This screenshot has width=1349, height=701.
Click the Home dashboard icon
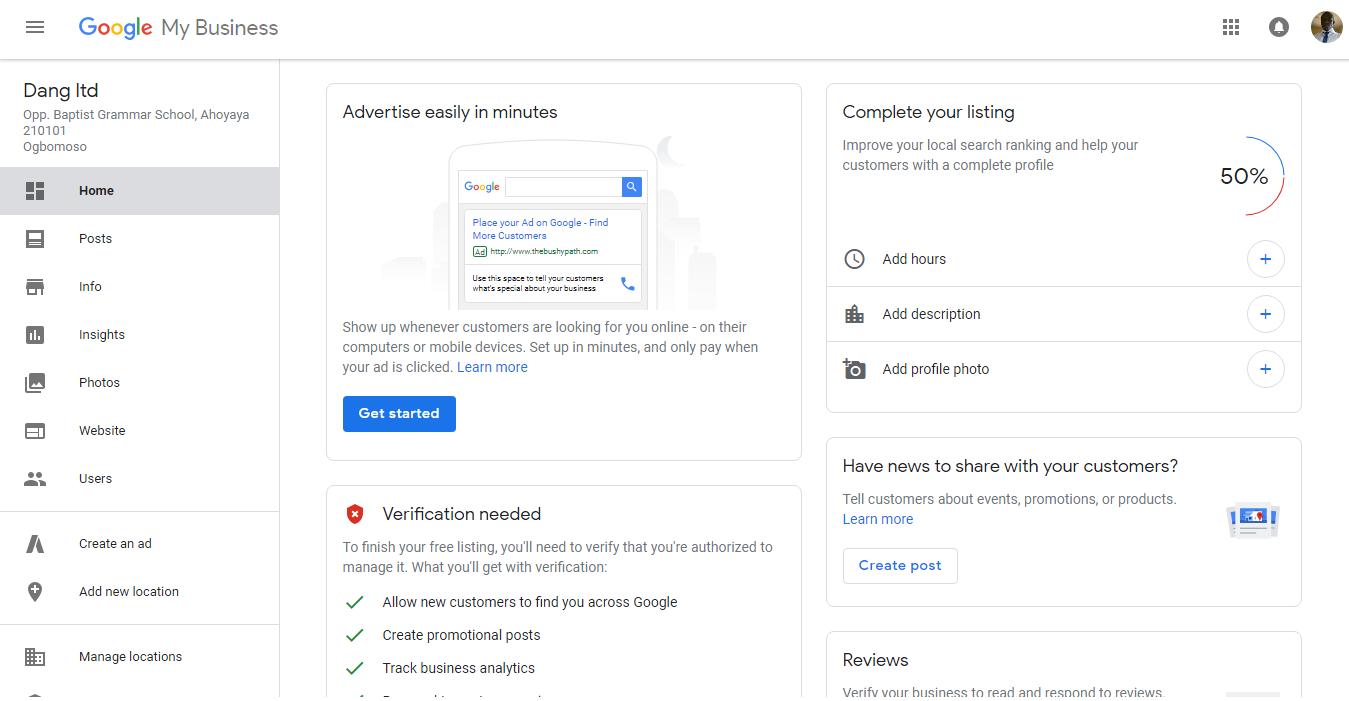tap(35, 191)
